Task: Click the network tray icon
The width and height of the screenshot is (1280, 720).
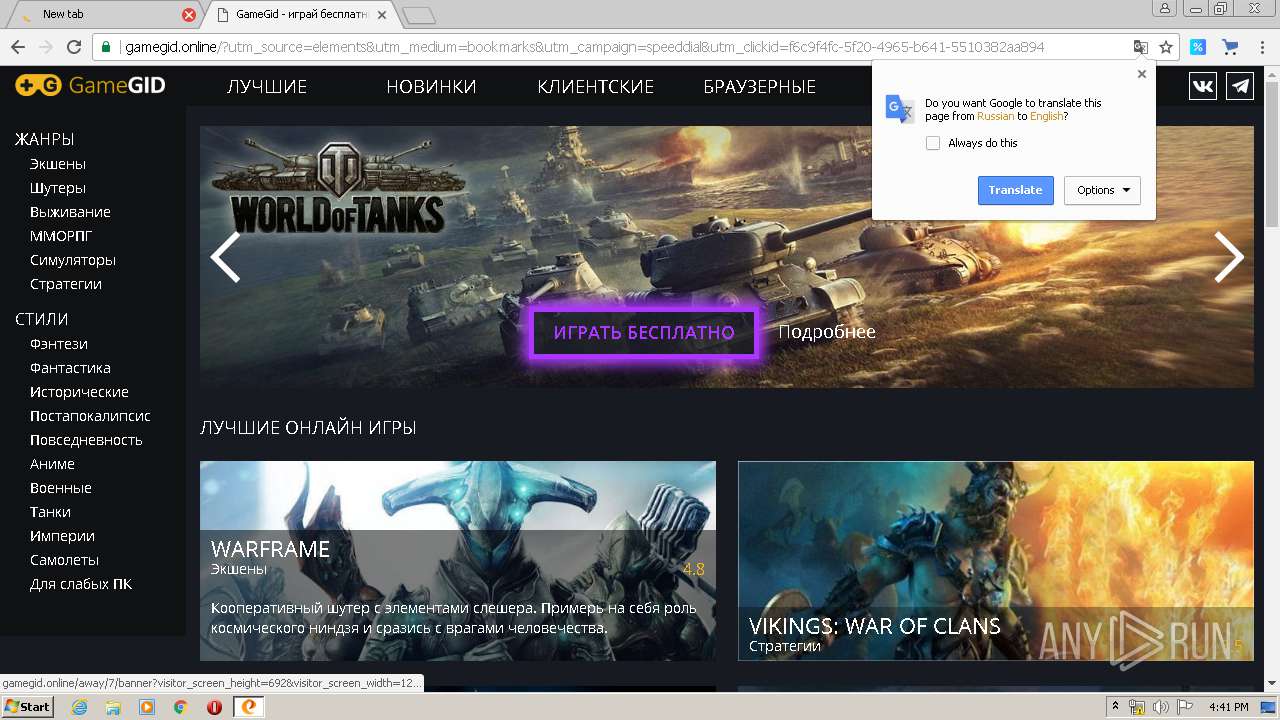Action: pyautogui.click(x=1137, y=707)
